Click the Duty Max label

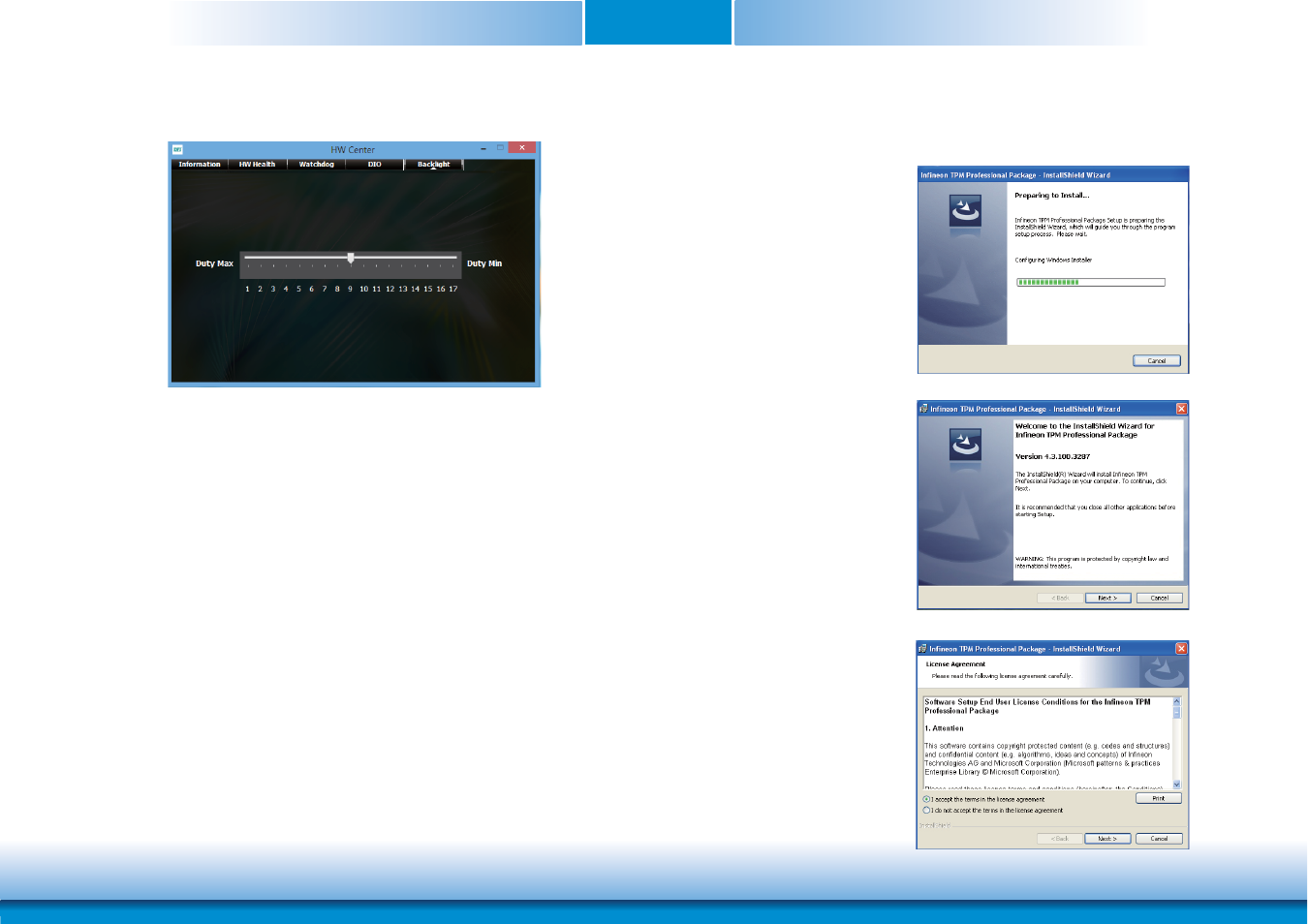click(214, 263)
